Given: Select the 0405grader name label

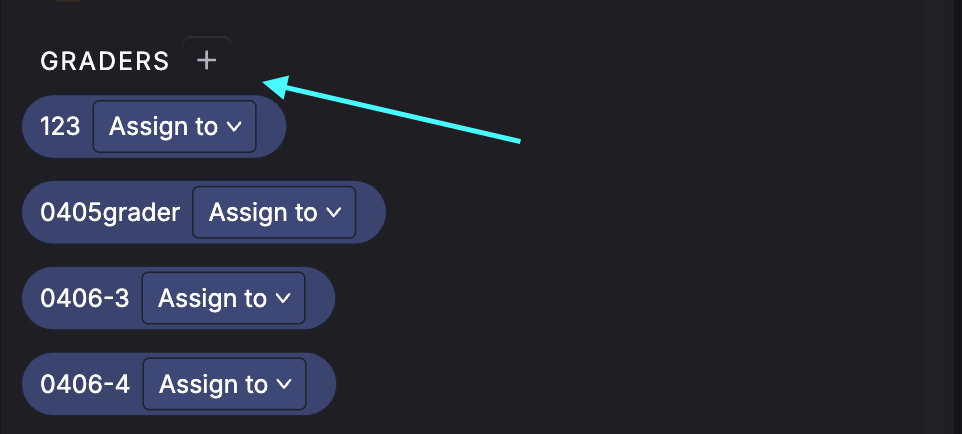Looking at the screenshot, I should pyautogui.click(x=110, y=213).
